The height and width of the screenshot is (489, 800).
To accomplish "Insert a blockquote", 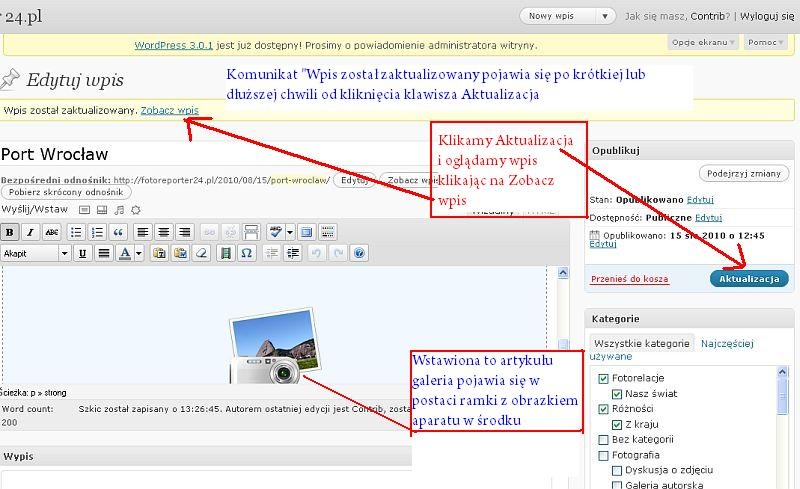I will [x=119, y=232].
